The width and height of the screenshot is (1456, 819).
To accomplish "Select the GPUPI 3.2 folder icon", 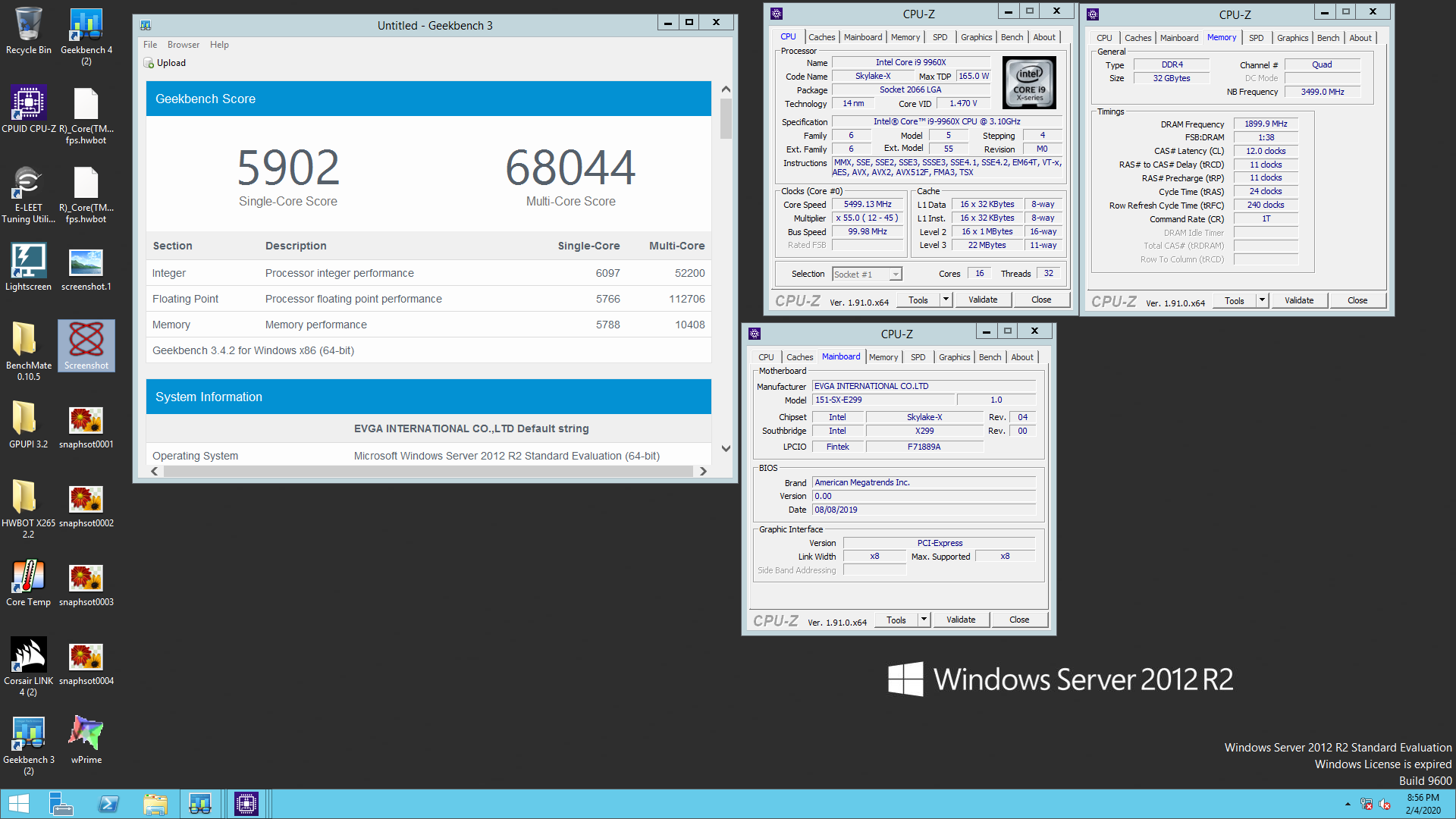I will [x=29, y=425].
